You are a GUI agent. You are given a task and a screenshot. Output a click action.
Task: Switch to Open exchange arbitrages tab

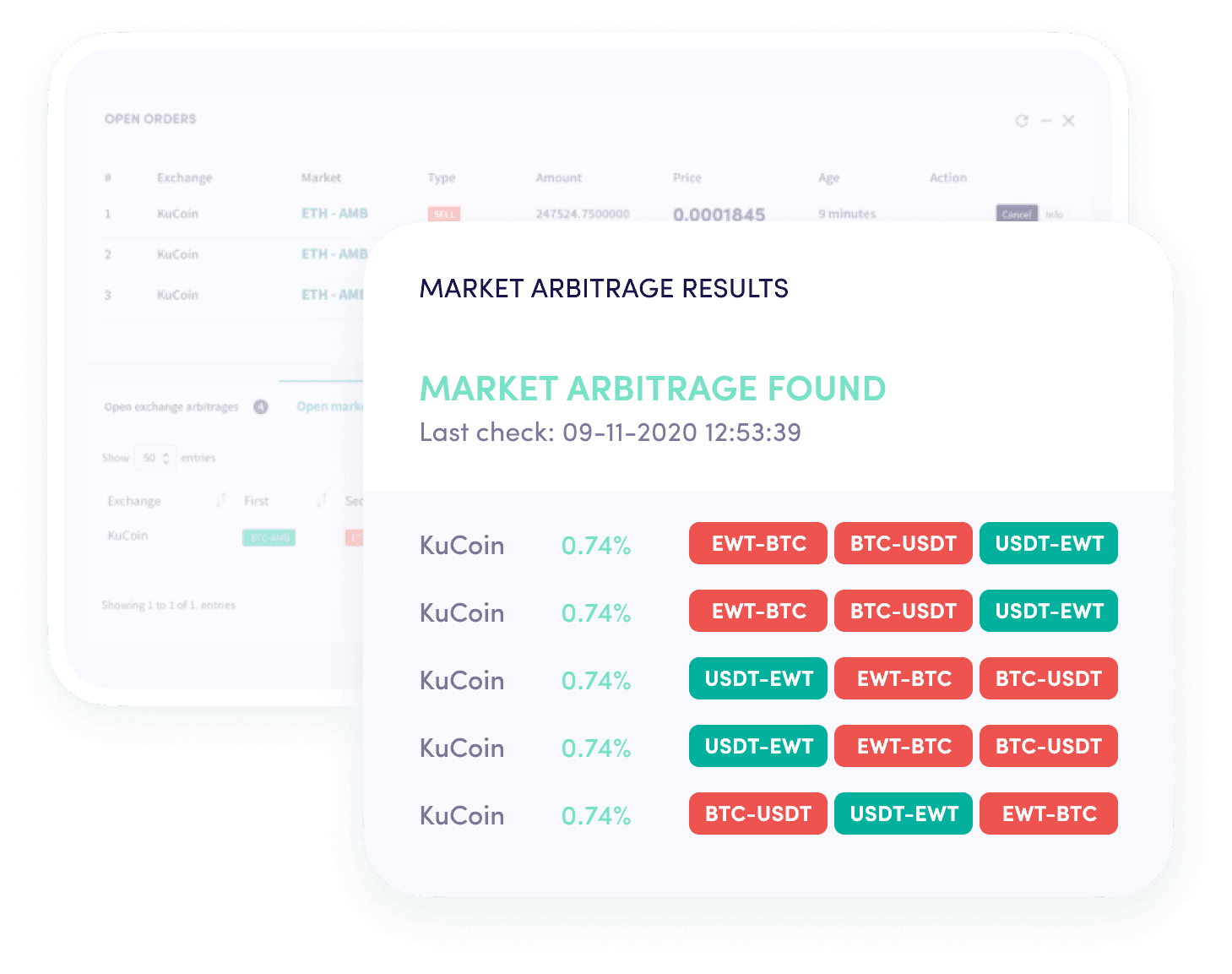point(171,406)
